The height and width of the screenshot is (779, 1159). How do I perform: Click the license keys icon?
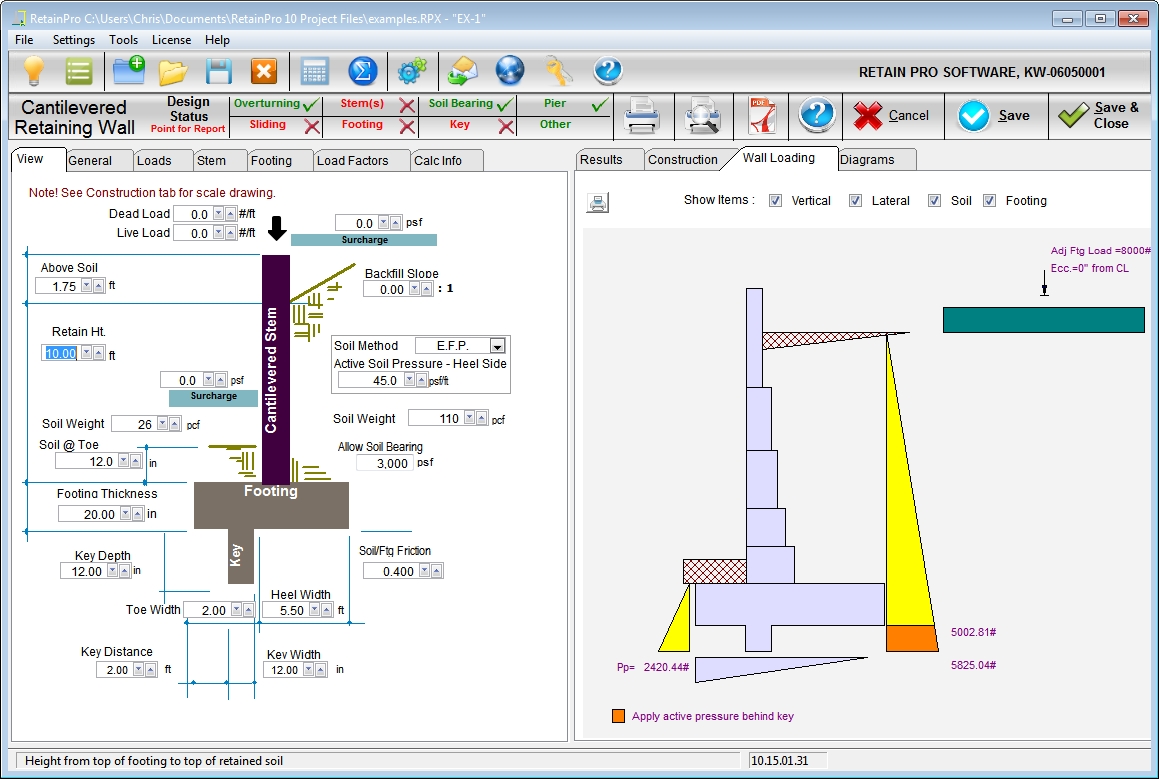pyautogui.click(x=559, y=71)
